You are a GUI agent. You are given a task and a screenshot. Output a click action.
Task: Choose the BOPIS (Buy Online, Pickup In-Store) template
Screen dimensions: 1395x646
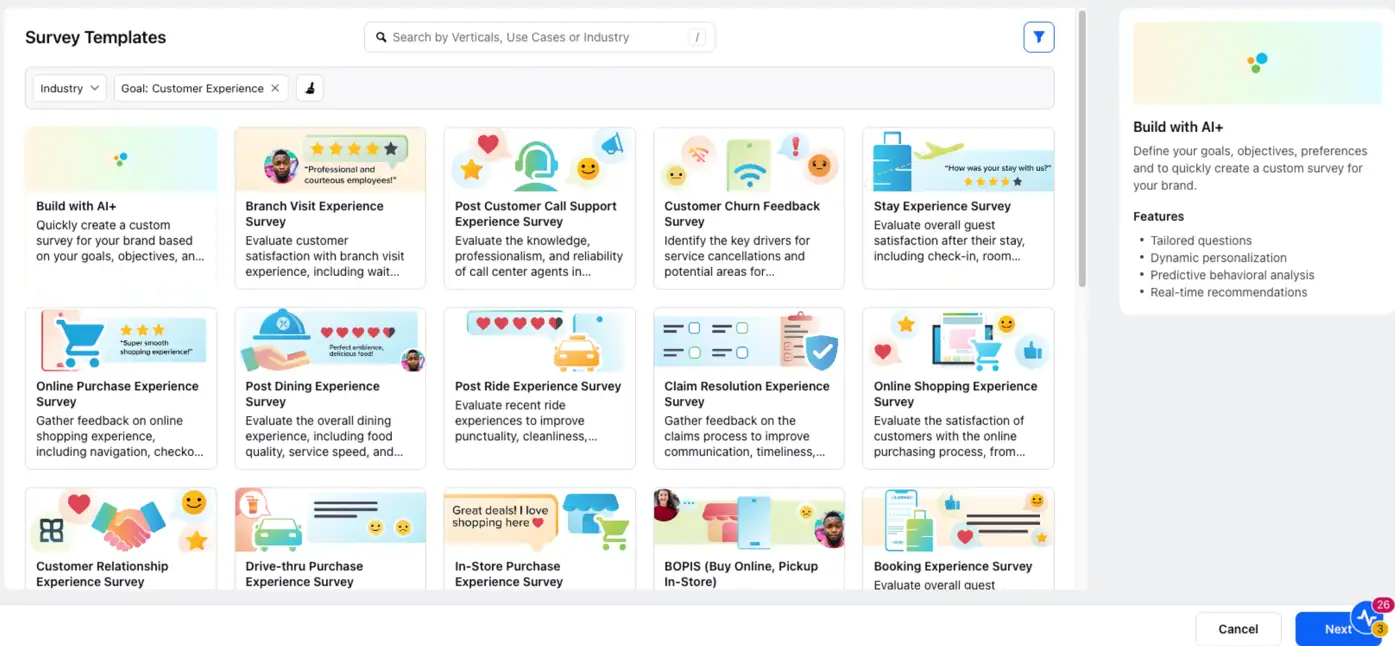pyautogui.click(x=748, y=540)
